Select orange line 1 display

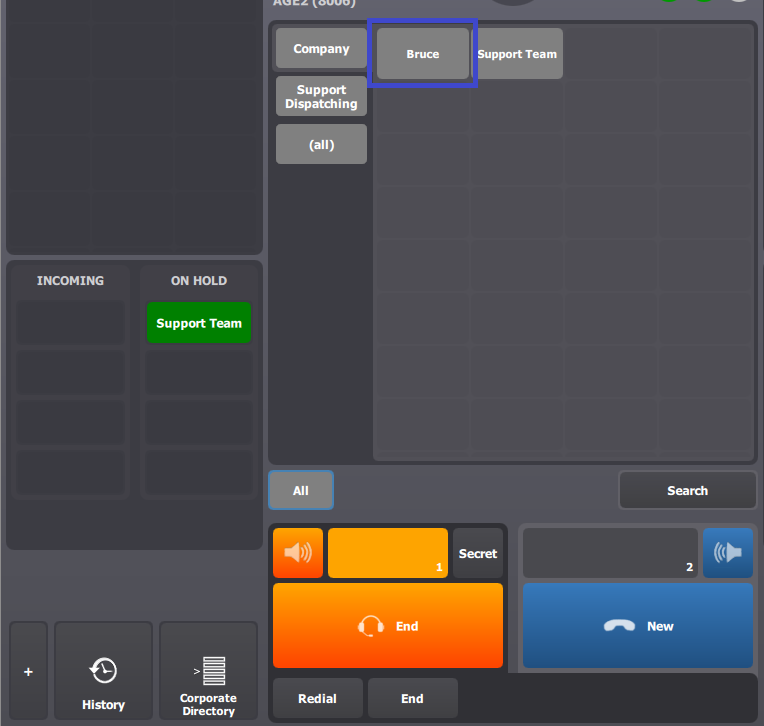388,553
